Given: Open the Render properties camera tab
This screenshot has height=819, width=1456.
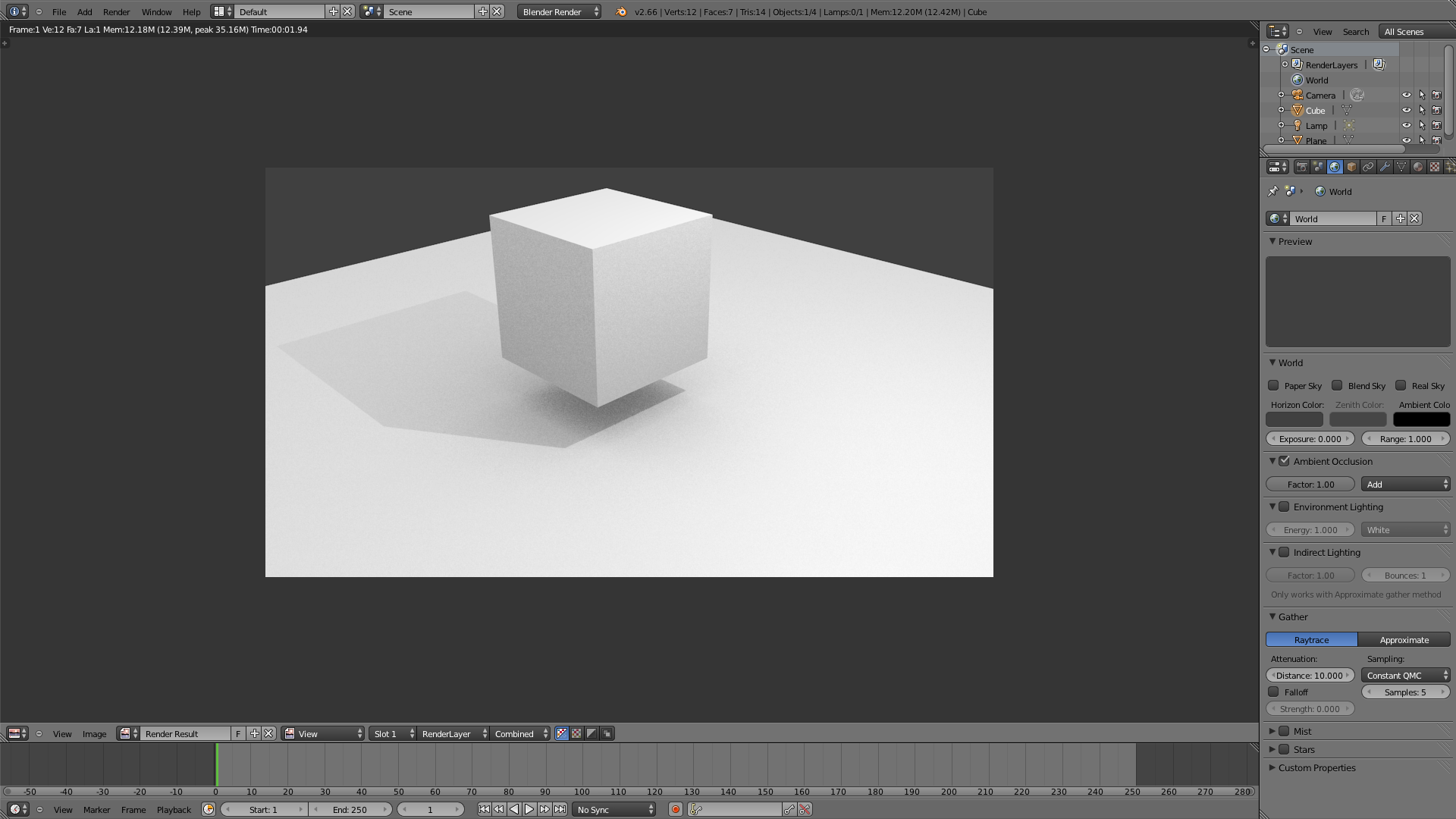Looking at the screenshot, I should point(1301,167).
